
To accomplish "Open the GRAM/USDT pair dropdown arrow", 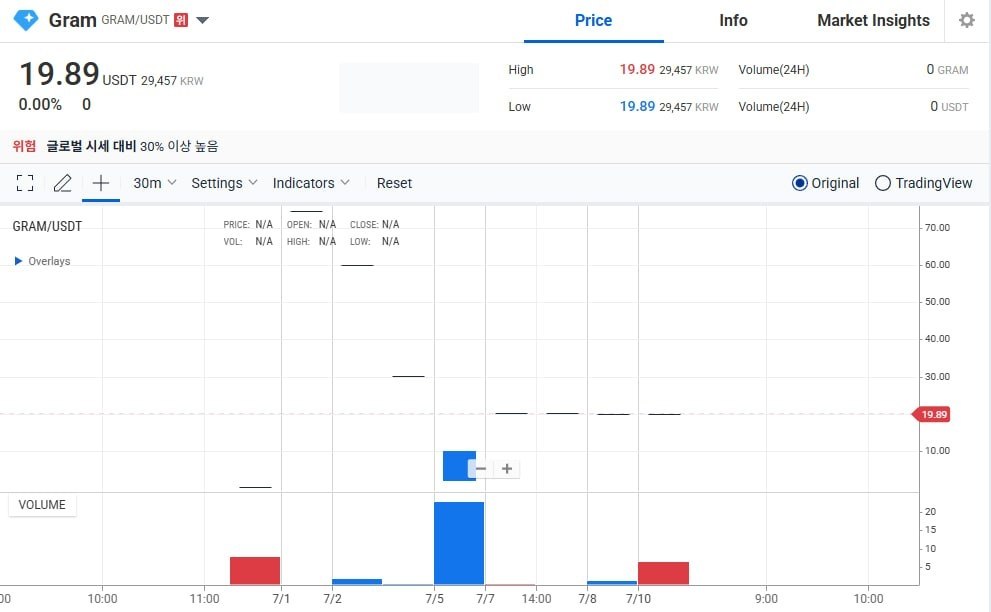I will tap(202, 20).
